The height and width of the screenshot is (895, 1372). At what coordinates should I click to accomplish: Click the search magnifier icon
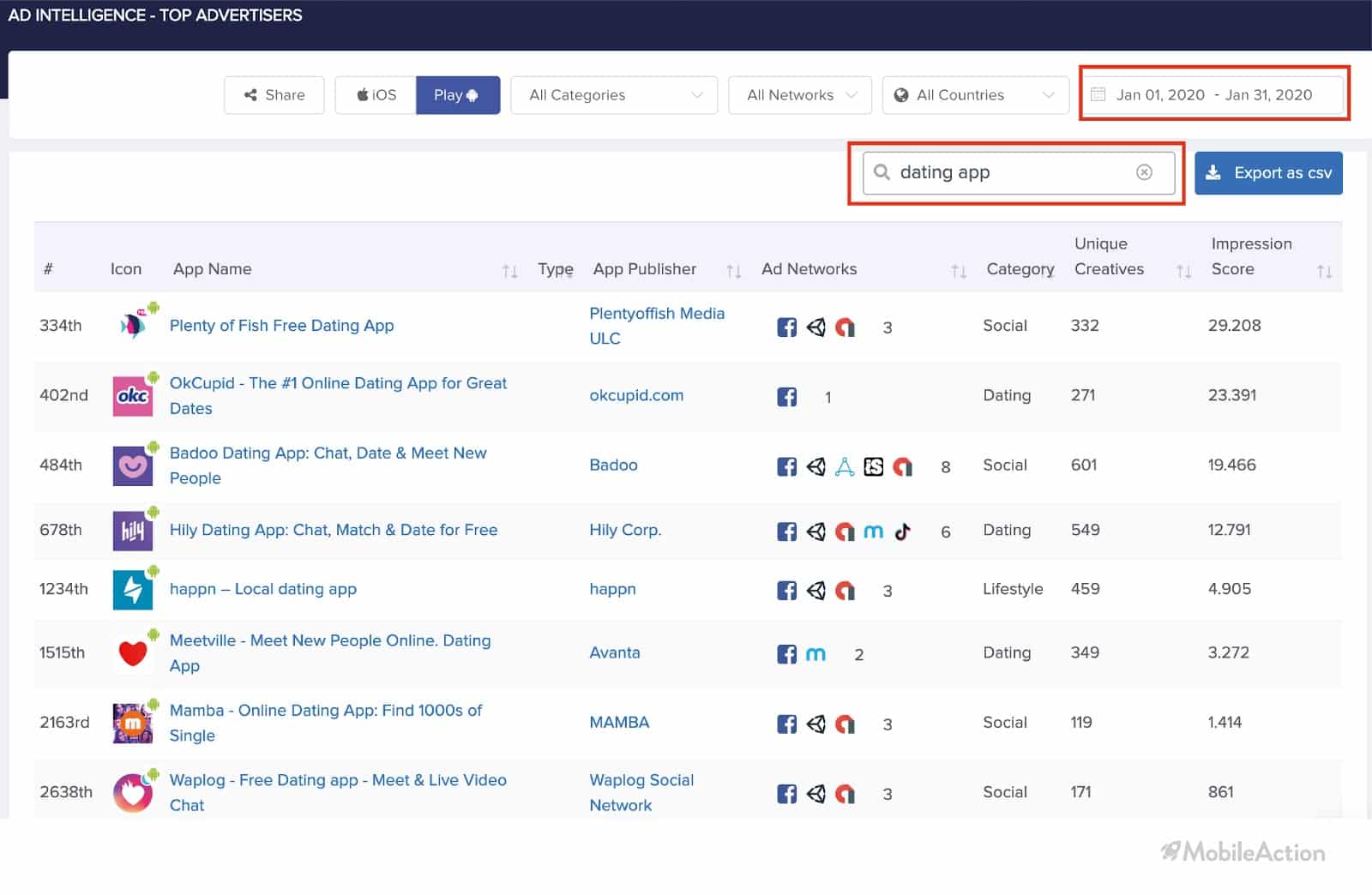pyautogui.click(x=882, y=172)
